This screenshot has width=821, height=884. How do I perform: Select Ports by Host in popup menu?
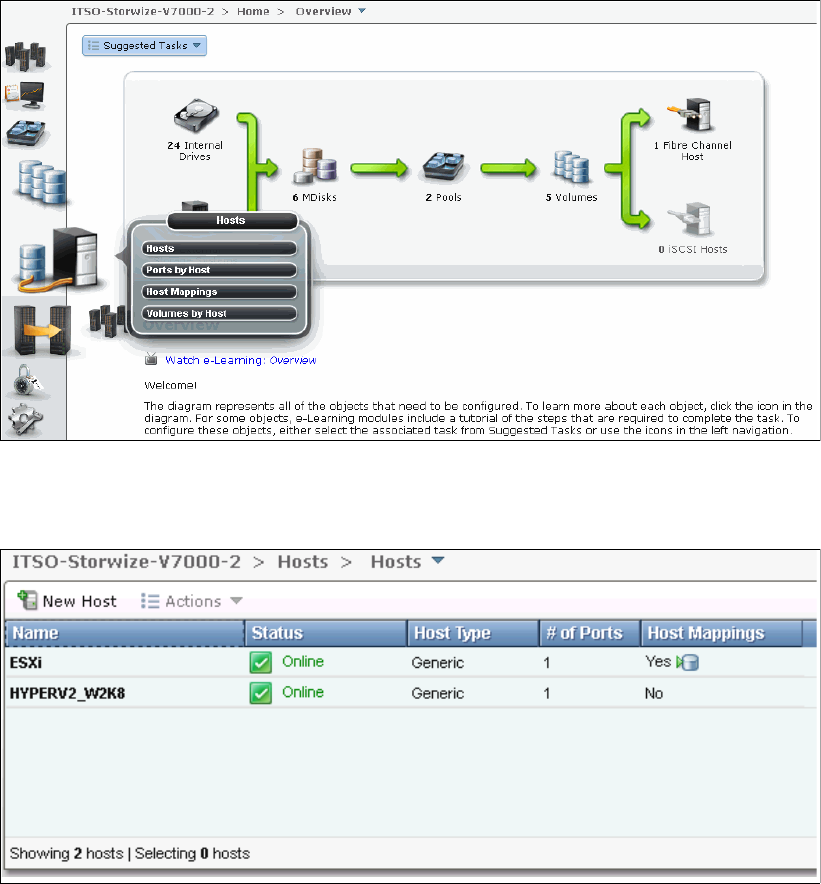[x=219, y=270]
